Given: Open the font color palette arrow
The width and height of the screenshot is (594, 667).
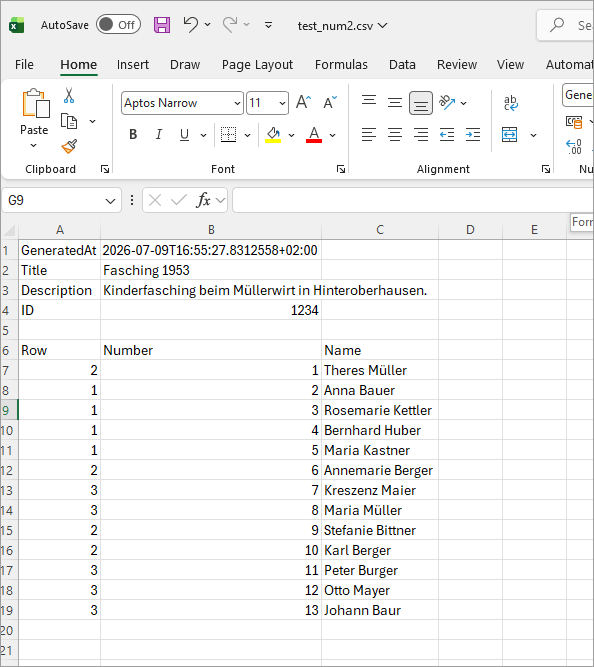Looking at the screenshot, I should click(333, 136).
